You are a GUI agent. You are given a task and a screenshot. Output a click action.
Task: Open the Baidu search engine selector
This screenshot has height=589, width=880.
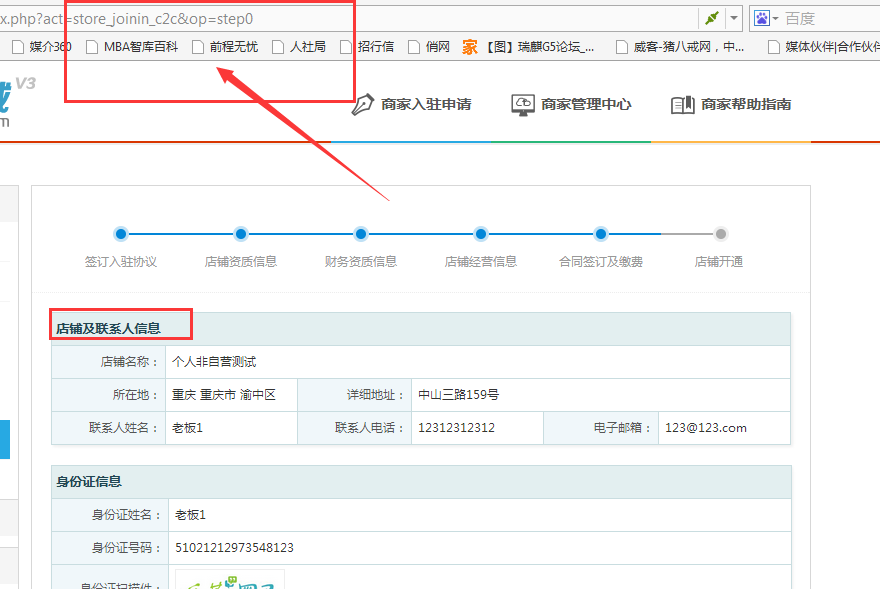tap(765, 19)
